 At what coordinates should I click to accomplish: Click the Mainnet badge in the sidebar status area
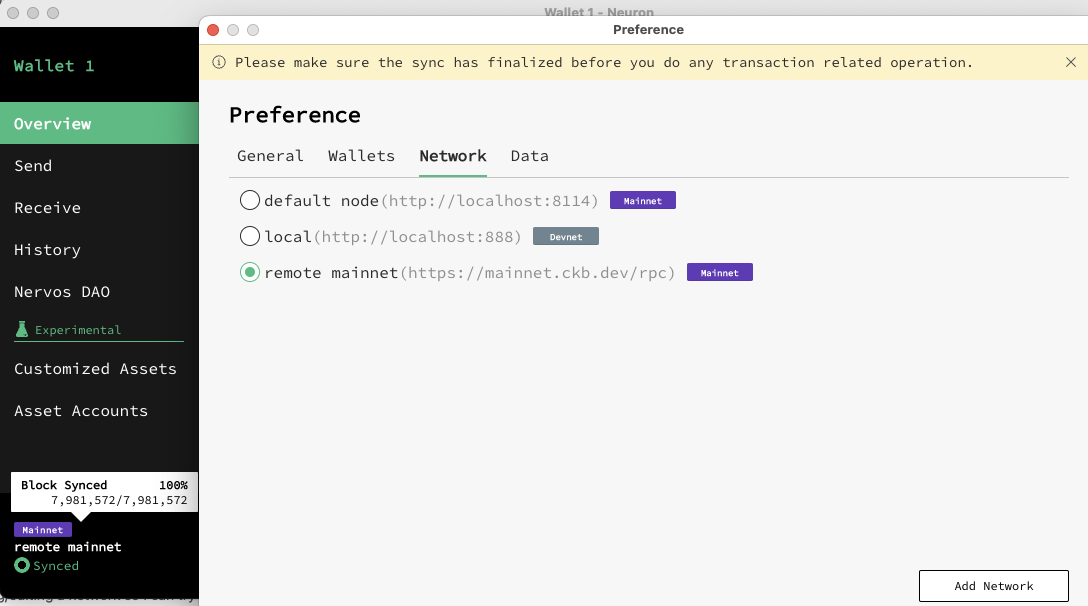[x=42, y=529]
